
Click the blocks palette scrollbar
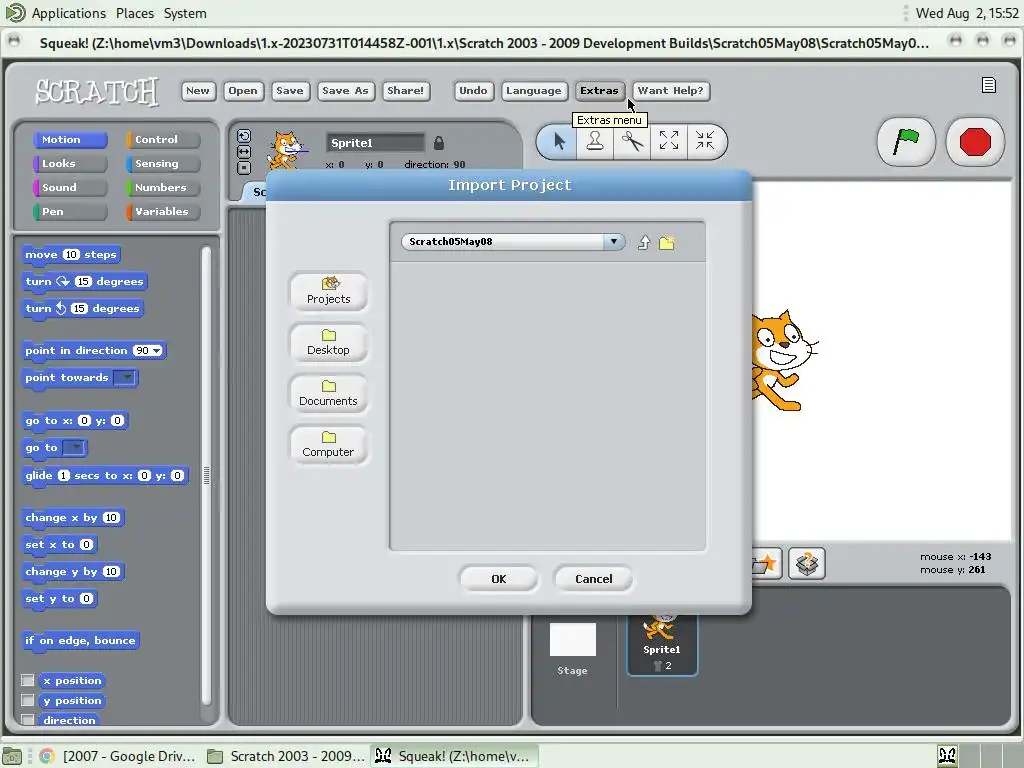(x=206, y=475)
